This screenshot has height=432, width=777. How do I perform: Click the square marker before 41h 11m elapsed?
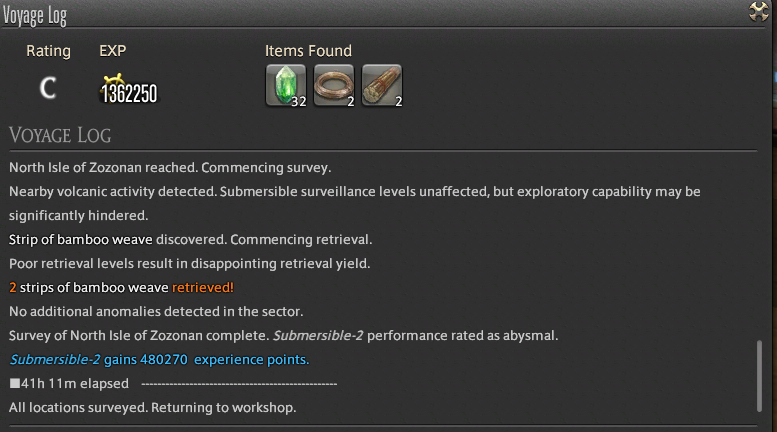[x=14, y=383]
